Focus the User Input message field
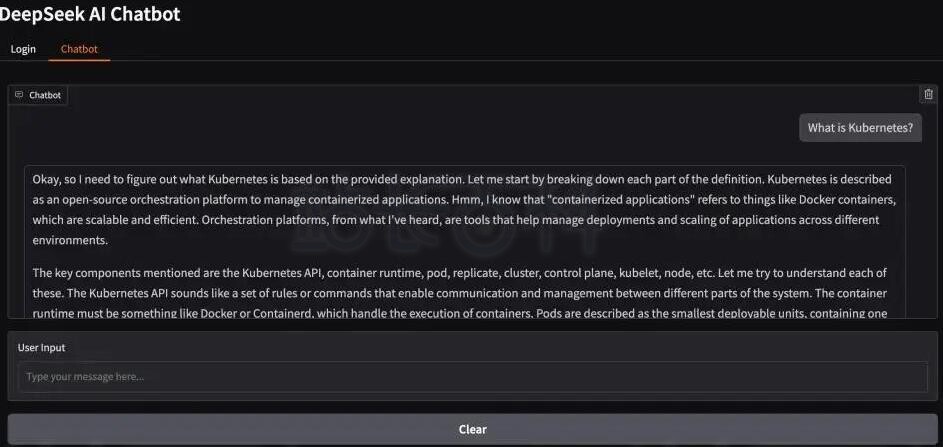Screen dimensions: 943x447 (x=472, y=377)
